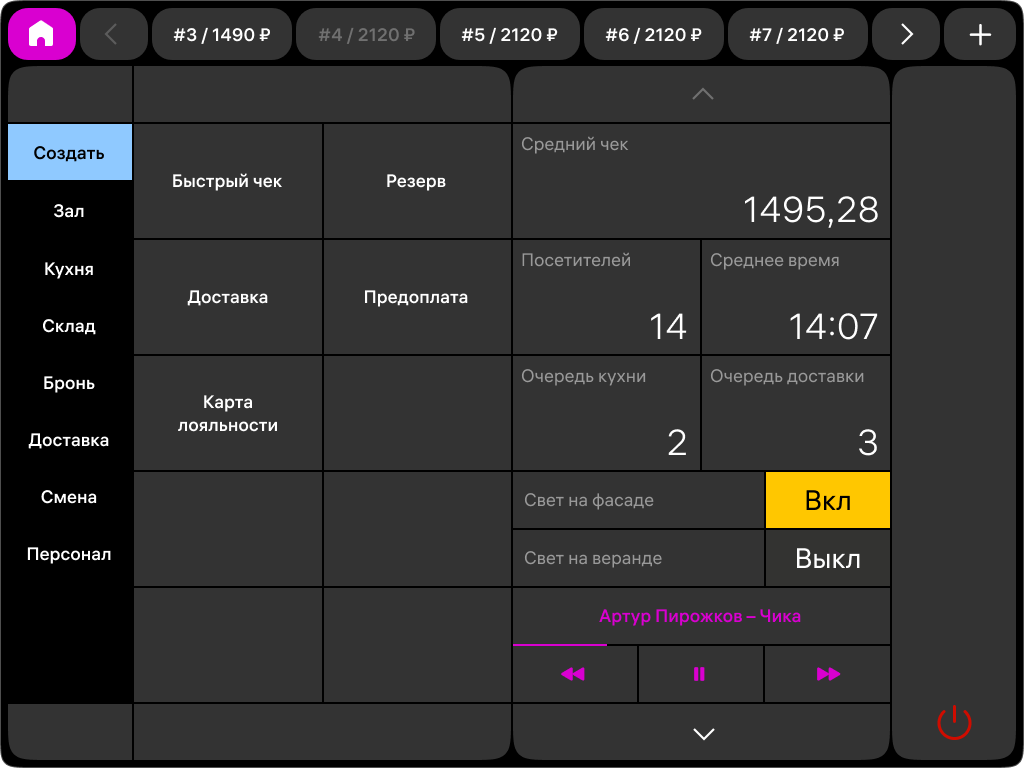Click the right arrow to scroll order tabs
The height and width of the screenshot is (768, 1024).
(906, 33)
